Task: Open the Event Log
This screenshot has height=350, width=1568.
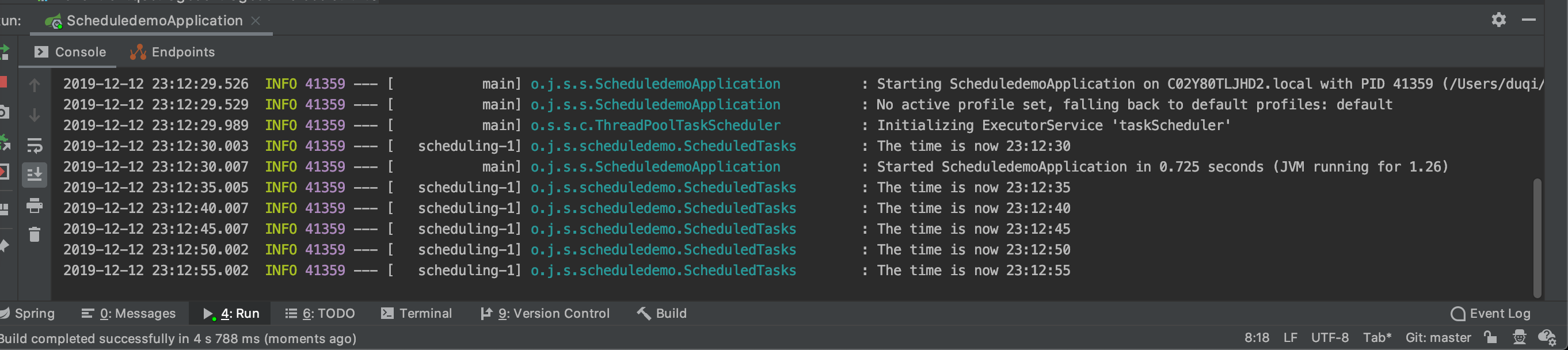Action: pyautogui.click(x=1491, y=314)
